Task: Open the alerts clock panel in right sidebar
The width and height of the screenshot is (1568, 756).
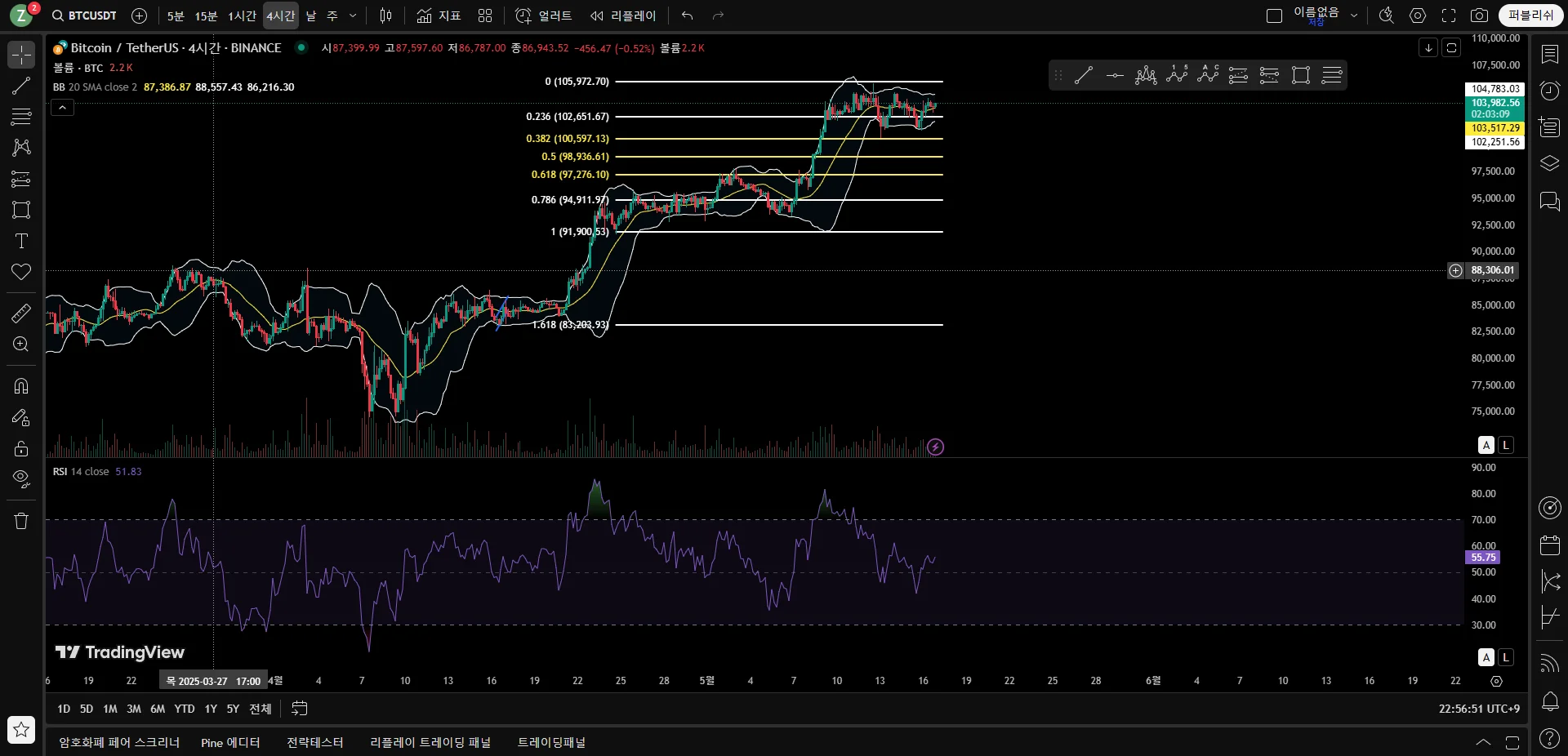Action: coord(1549,91)
